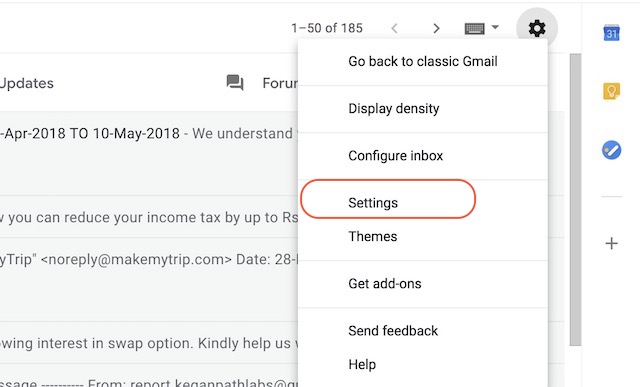Viewport: 640px width, 387px height.
Task: Open Google Calendar side panel icon
Action: point(611,33)
